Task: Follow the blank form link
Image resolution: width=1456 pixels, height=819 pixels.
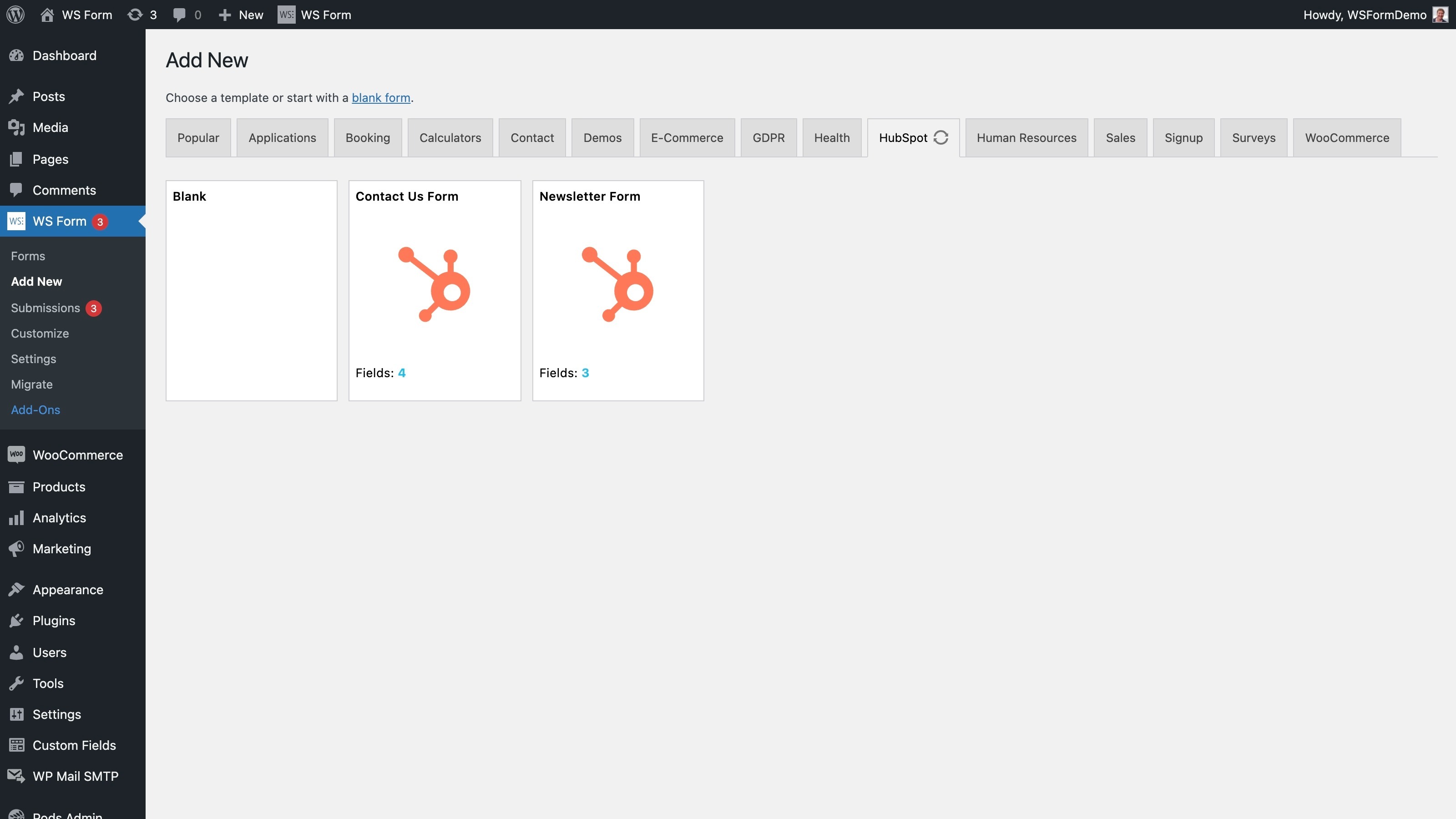Action: [381, 98]
